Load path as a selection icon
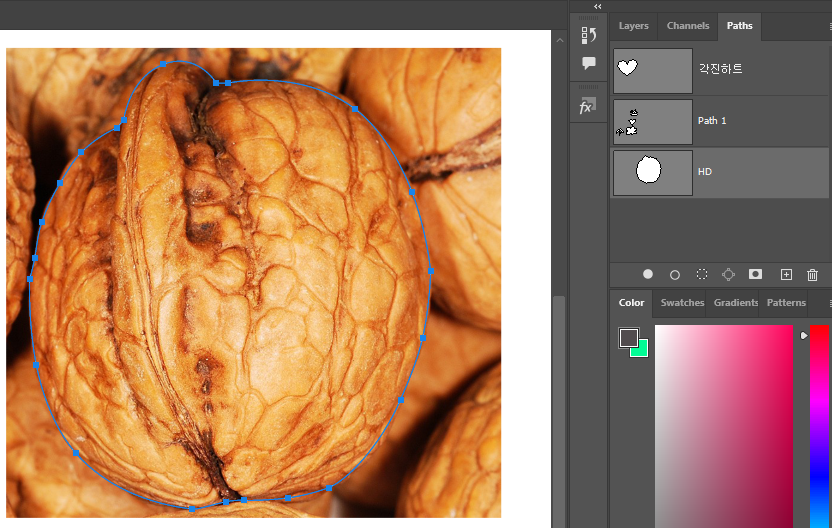Image resolution: width=832 pixels, height=528 pixels. click(702, 274)
